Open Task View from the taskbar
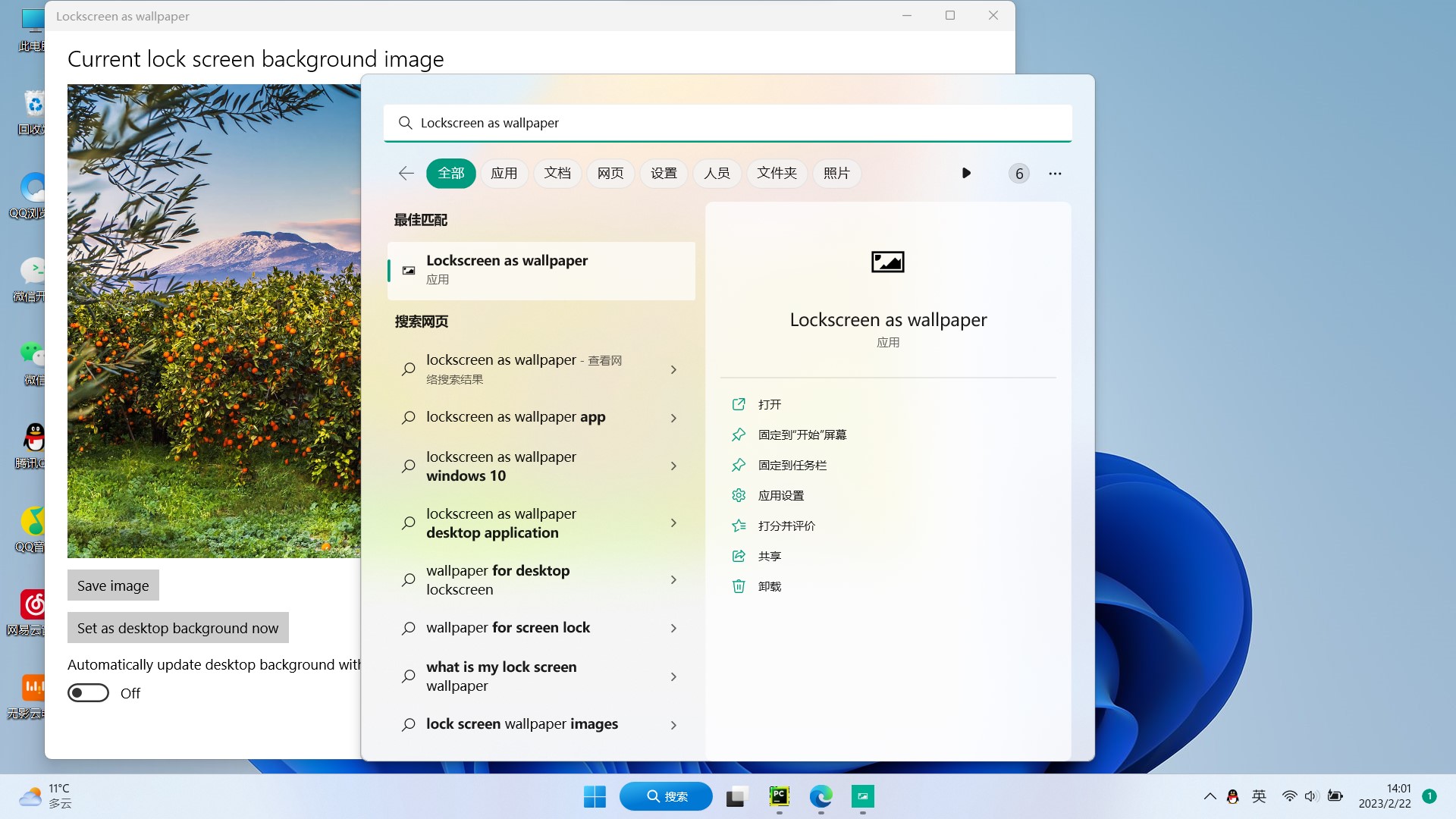The image size is (1456, 819). point(736,796)
